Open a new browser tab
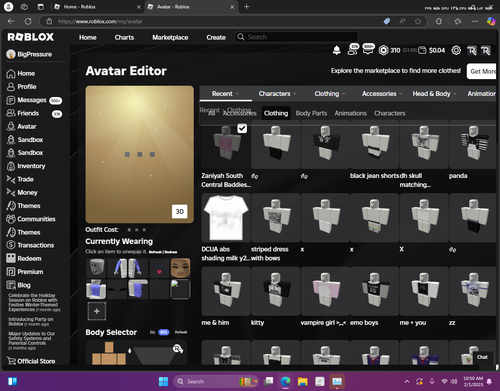 pos(246,7)
